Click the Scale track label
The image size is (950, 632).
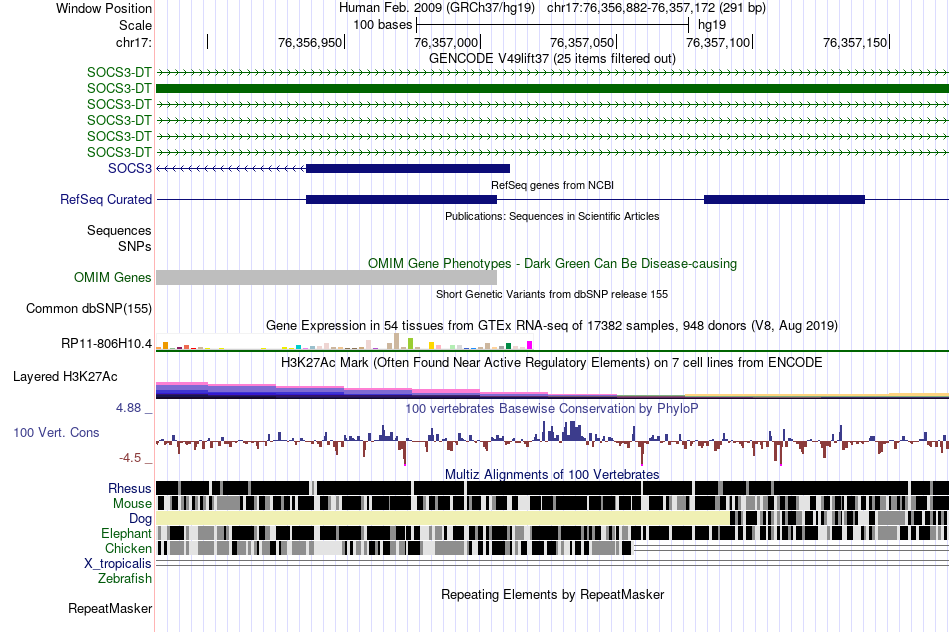pyautogui.click(x=135, y=25)
